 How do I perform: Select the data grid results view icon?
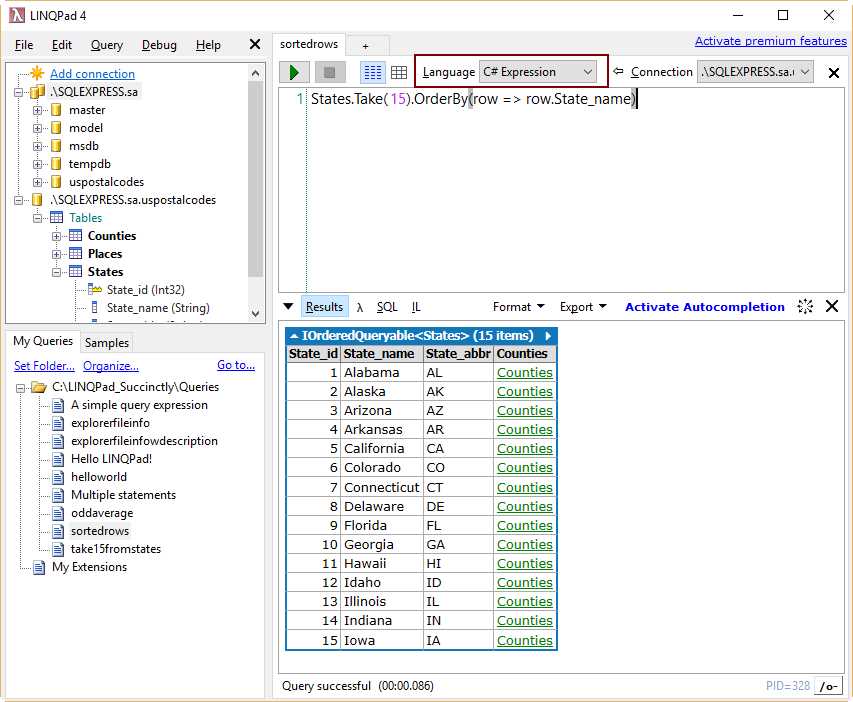pos(399,72)
